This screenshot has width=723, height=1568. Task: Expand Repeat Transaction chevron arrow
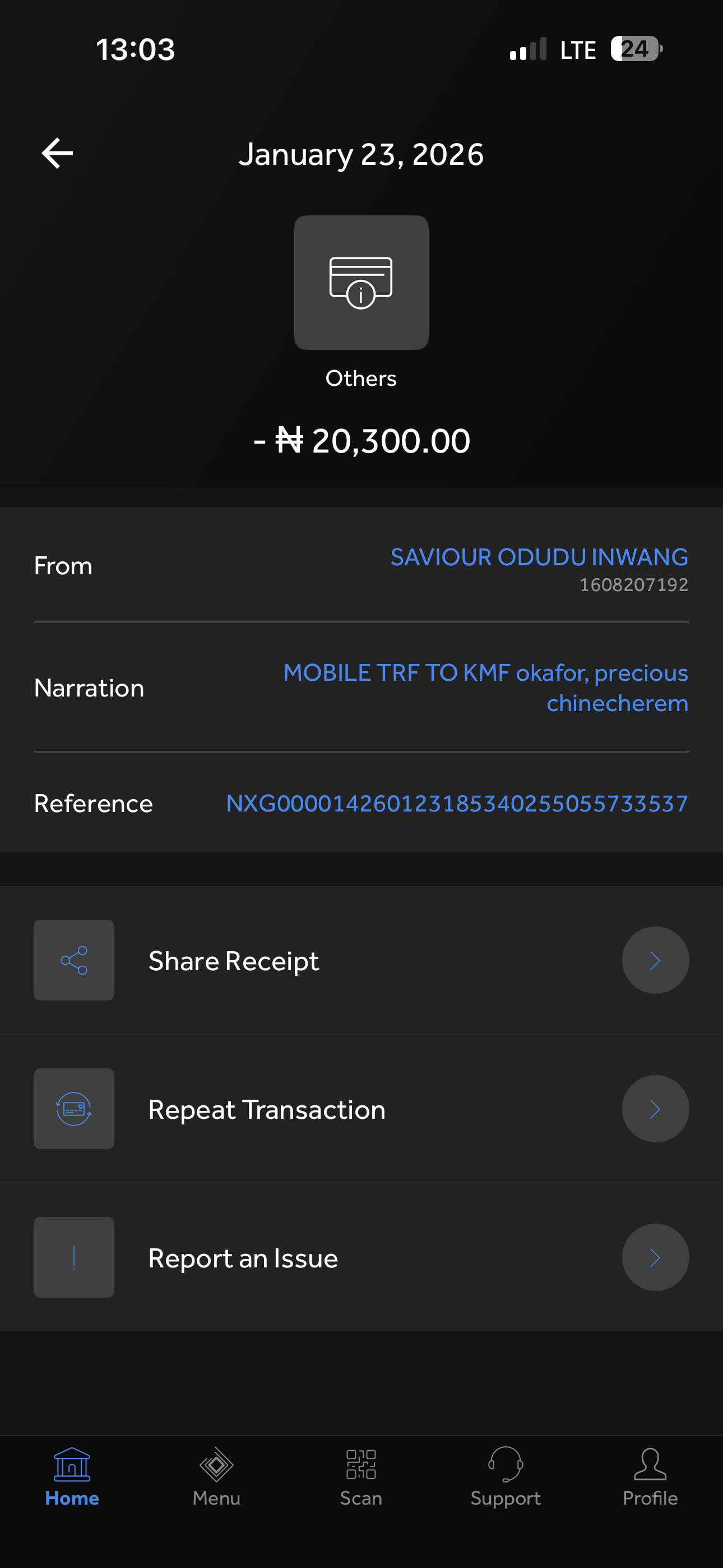[x=655, y=1109]
